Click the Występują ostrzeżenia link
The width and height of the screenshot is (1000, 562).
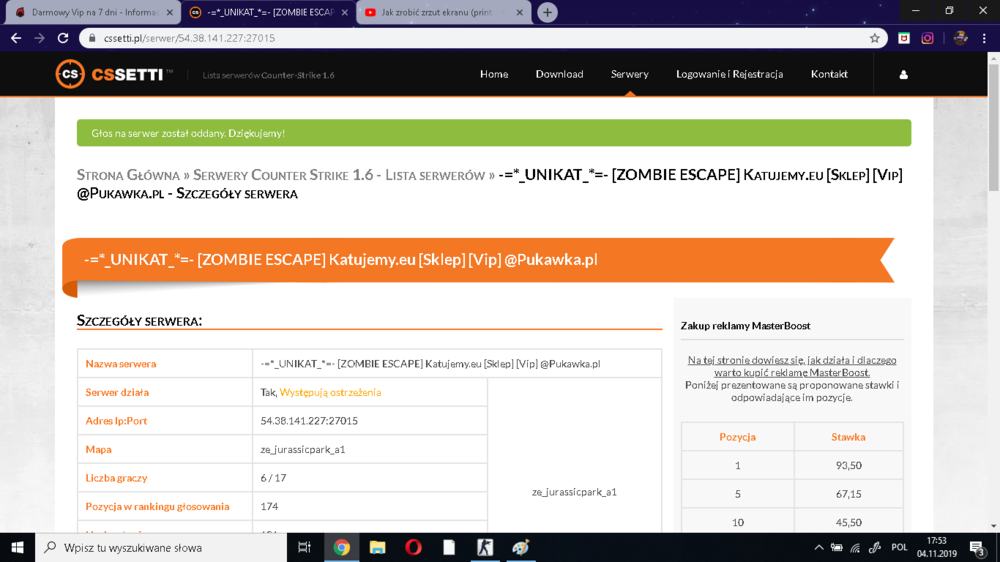[x=330, y=392]
